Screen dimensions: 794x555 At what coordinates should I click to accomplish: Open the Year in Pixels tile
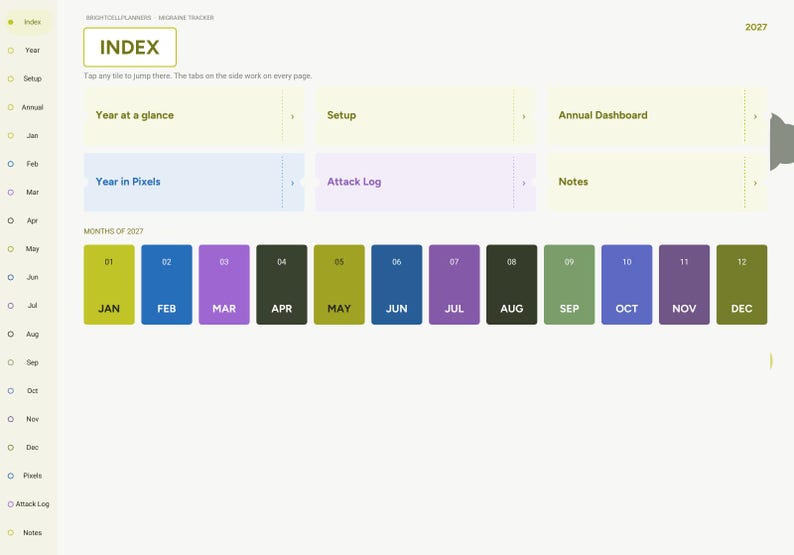click(x=194, y=182)
